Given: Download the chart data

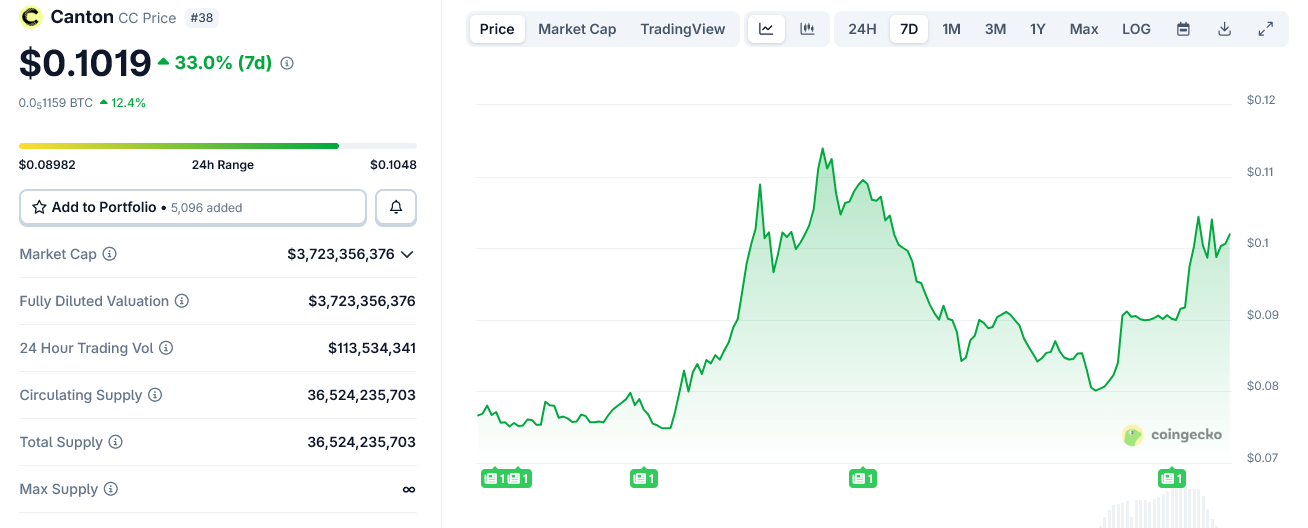Looking at the screenshot, I should click(1224, 29).
